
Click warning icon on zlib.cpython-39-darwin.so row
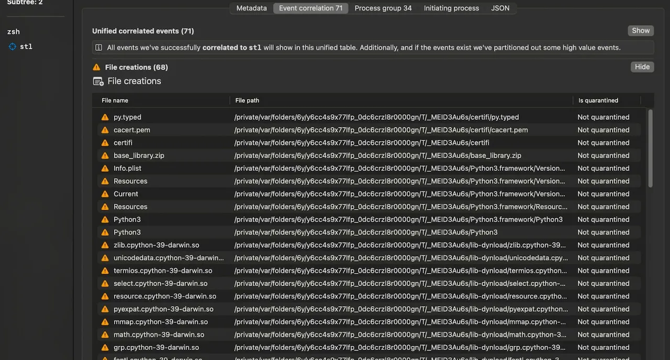pyautogui.click(x=105, y=245)
